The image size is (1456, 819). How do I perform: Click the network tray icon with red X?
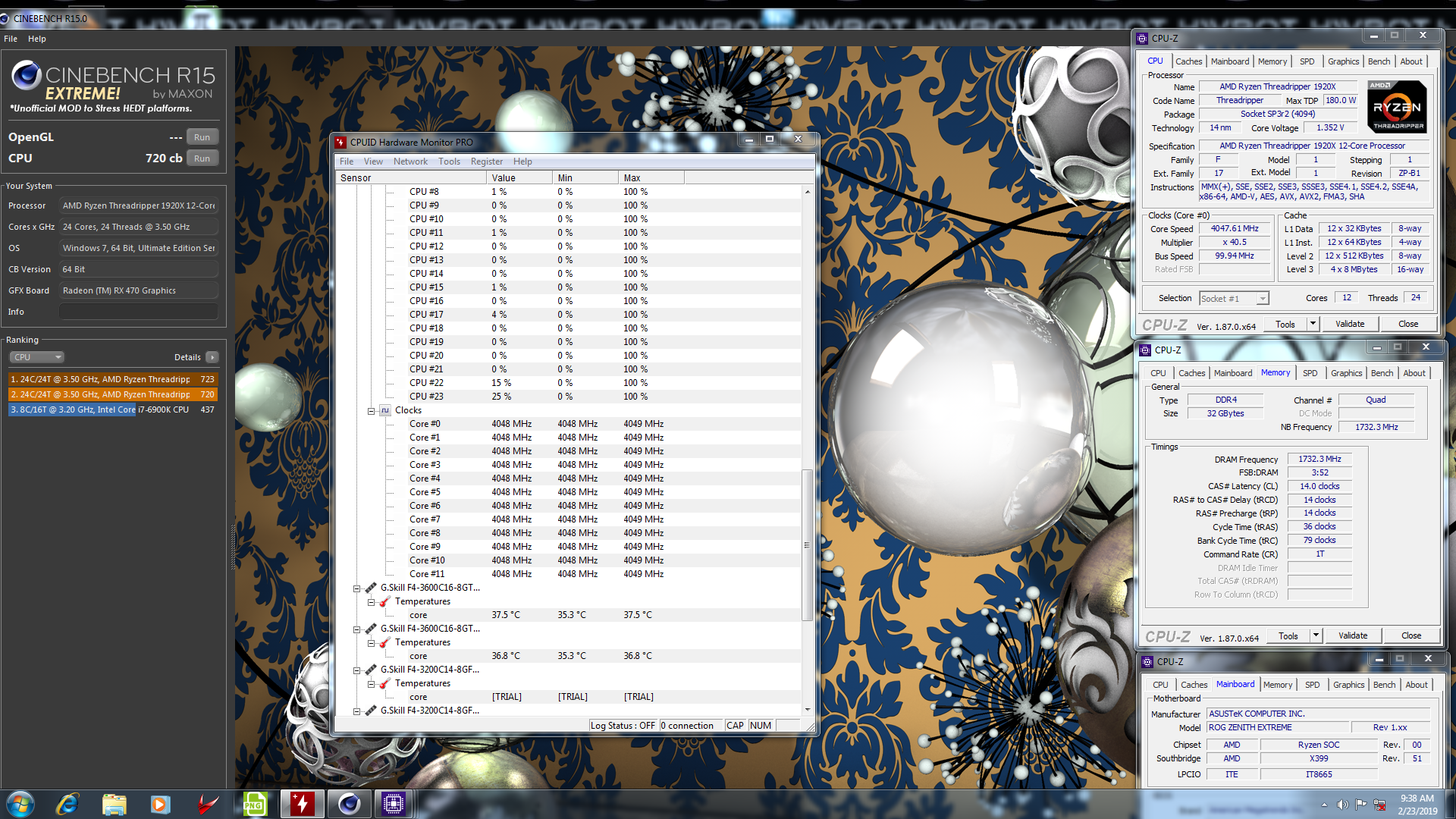click(1379, 805)
